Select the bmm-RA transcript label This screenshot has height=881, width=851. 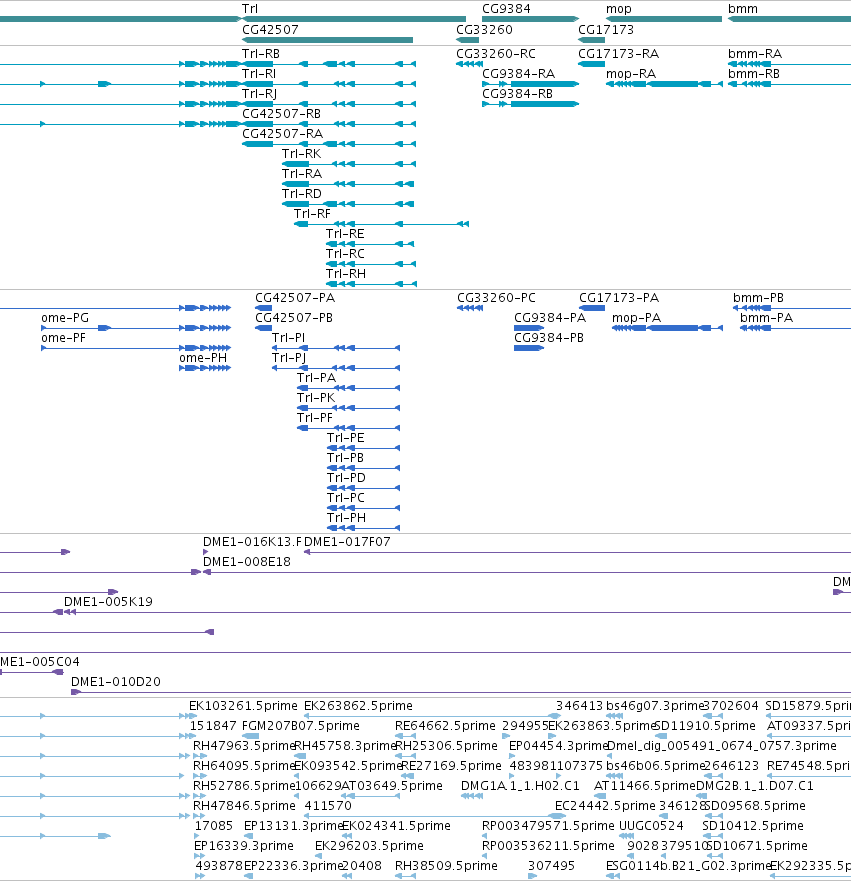[755, 54]
